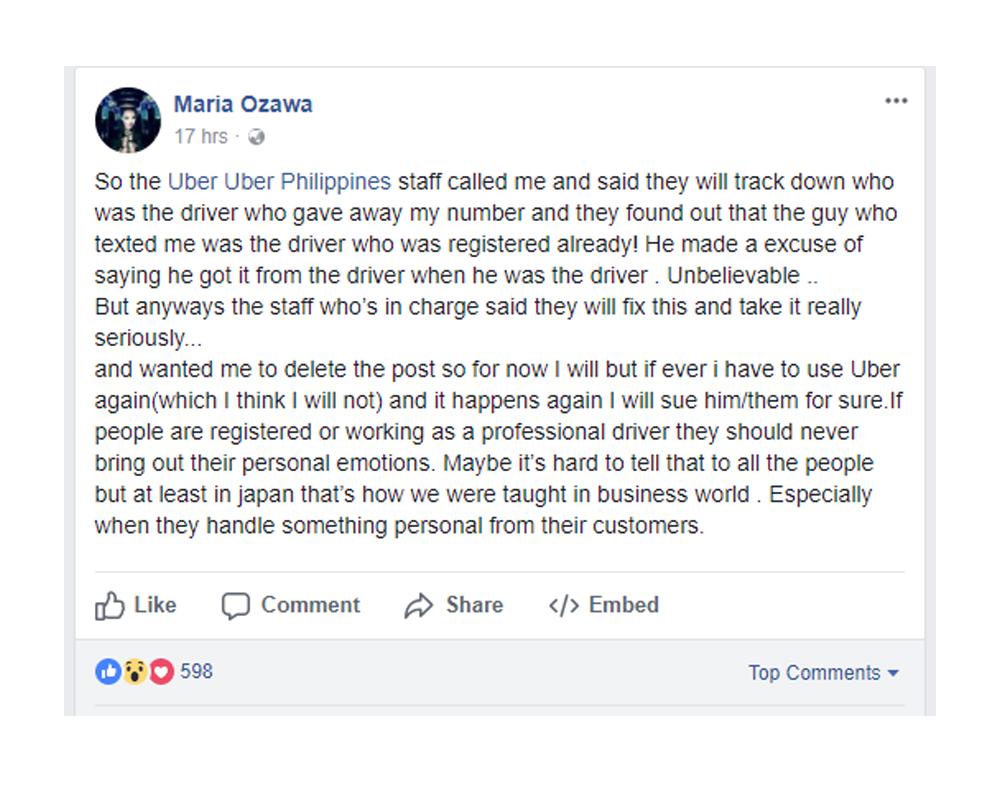This screenshot has width=1000, height=794.
Task: Click the thumbs-up Like icon
Action: 109,605
